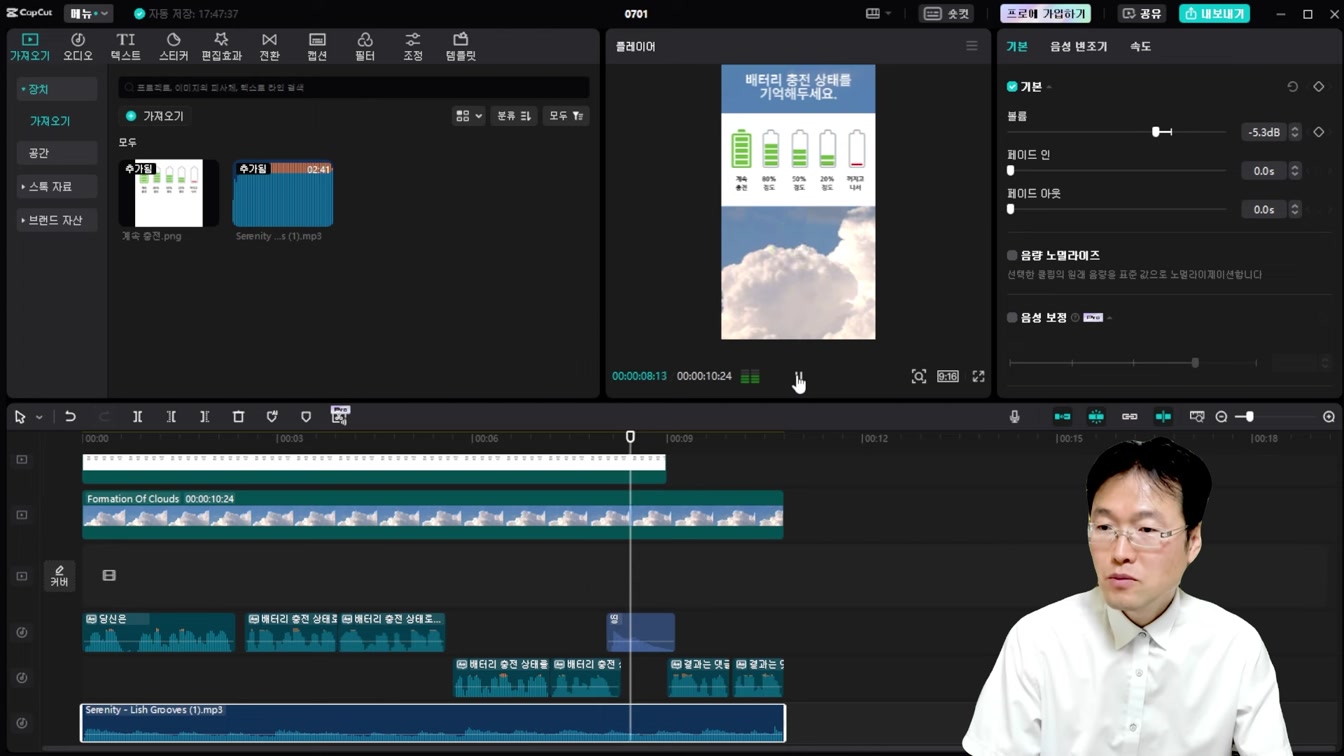The width and height of the screenshot is (1344, 756).
Task: Enable 음성 보정 checkbox
Action: click(x=1012, y=317)
